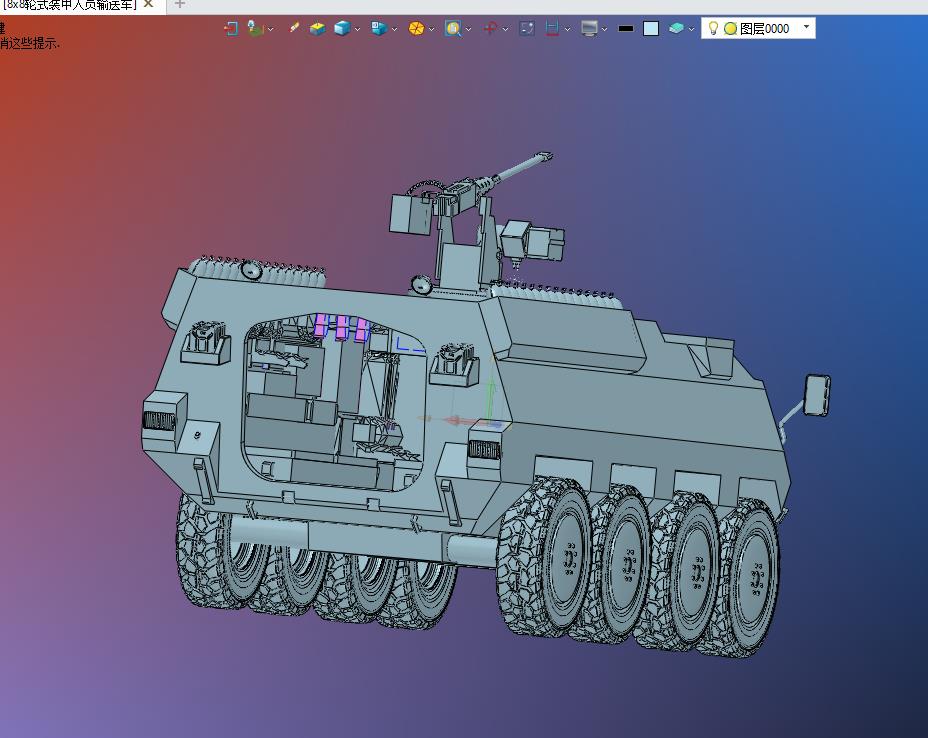
Task: Click the red coordinate axis icon
Action: pos(490,28)
